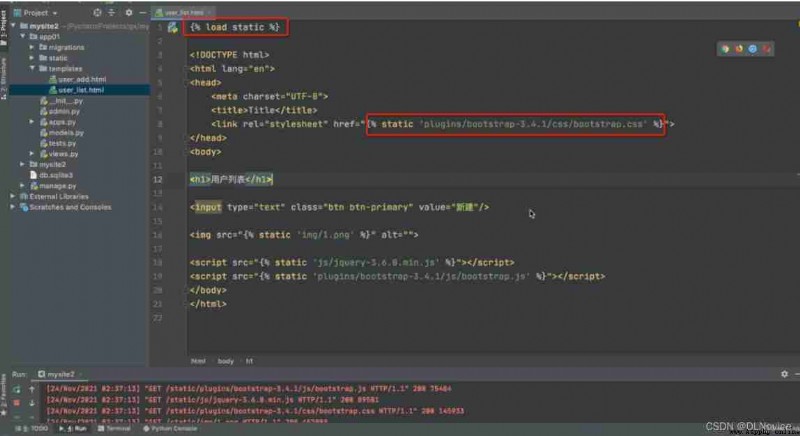
Task: Open the TODO tool window
Action: click(x=34, y=429)
